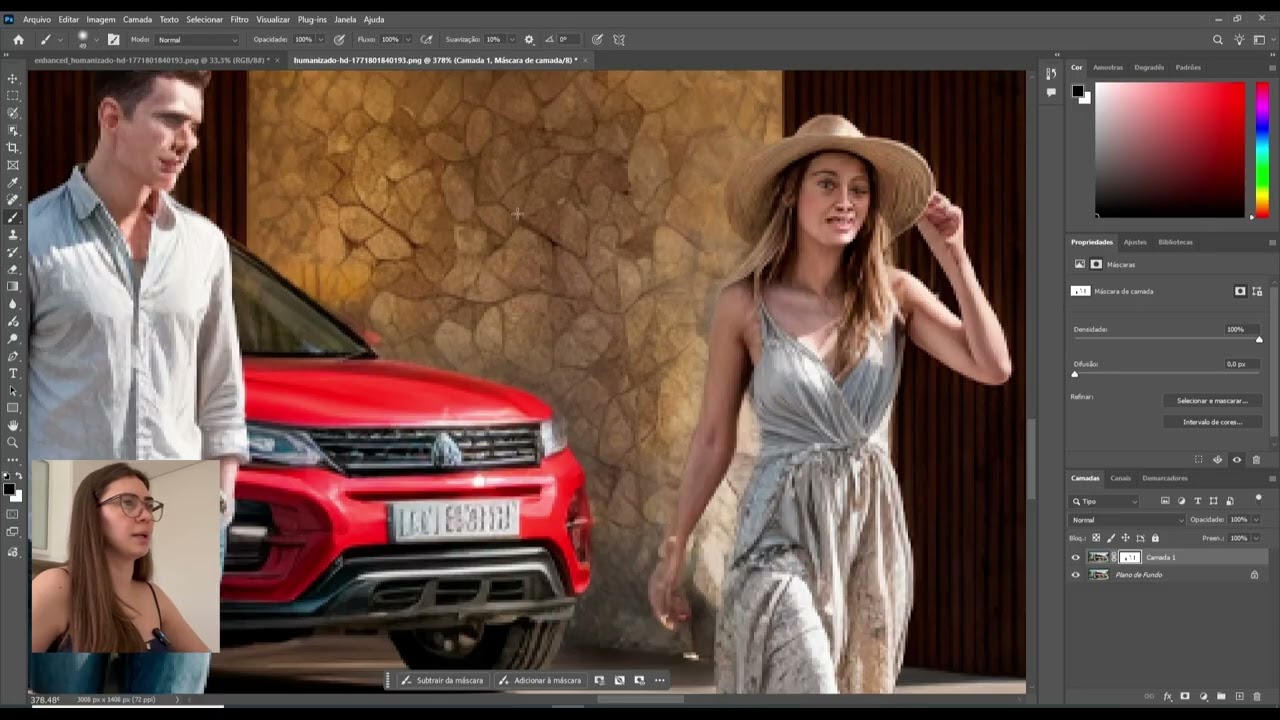Select the Zoom tool
This screenshot has height=720, width=1280.
pyautogui.click(x=13, y=442)
